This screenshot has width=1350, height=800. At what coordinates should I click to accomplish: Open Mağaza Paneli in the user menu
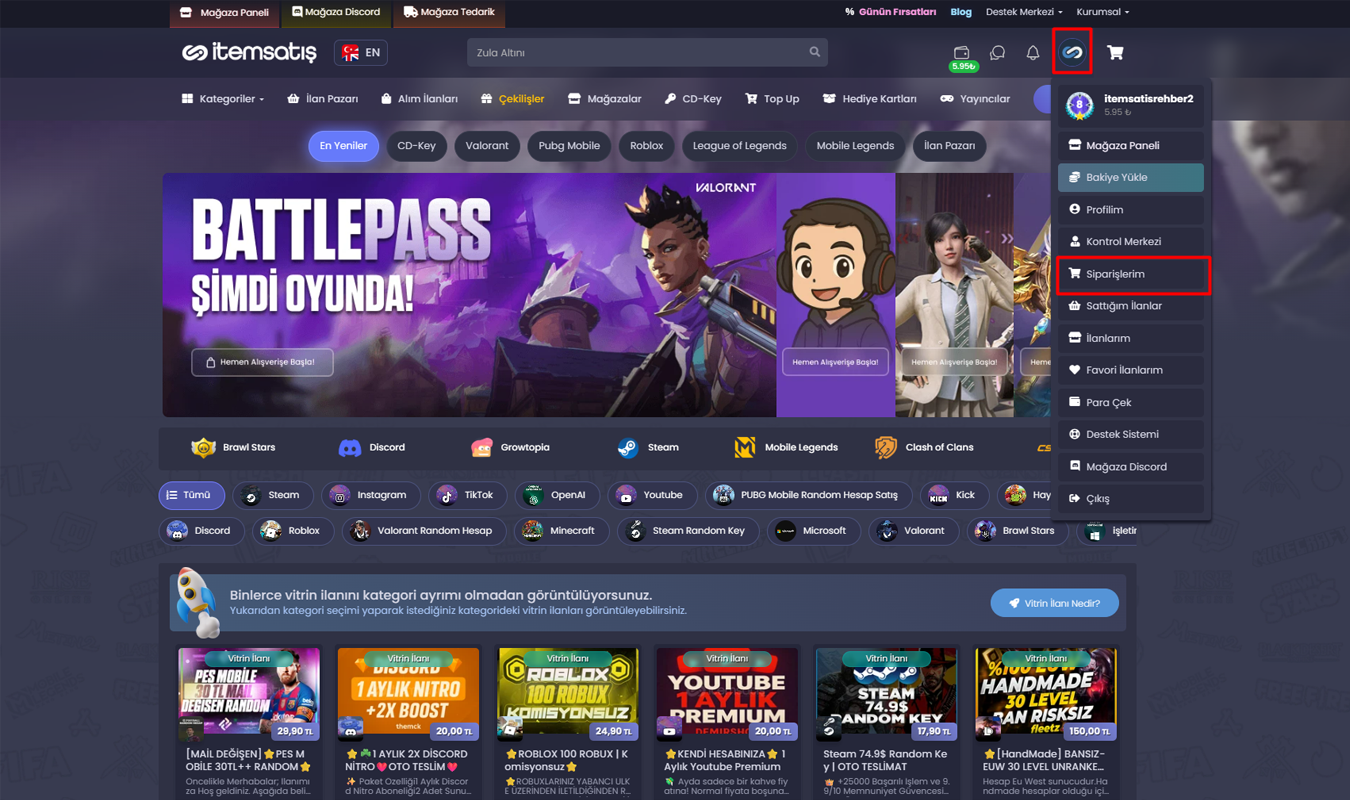pyautogui.click(x=1130, y=145)
